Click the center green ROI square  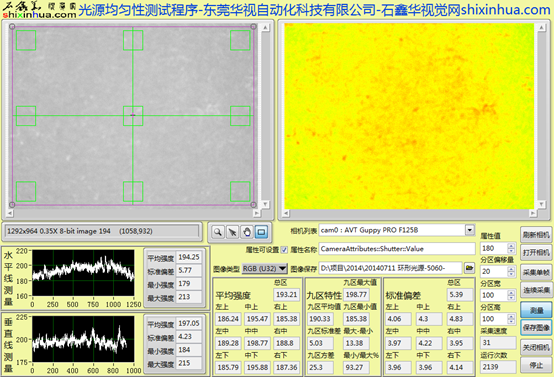[x=133, y=116]
